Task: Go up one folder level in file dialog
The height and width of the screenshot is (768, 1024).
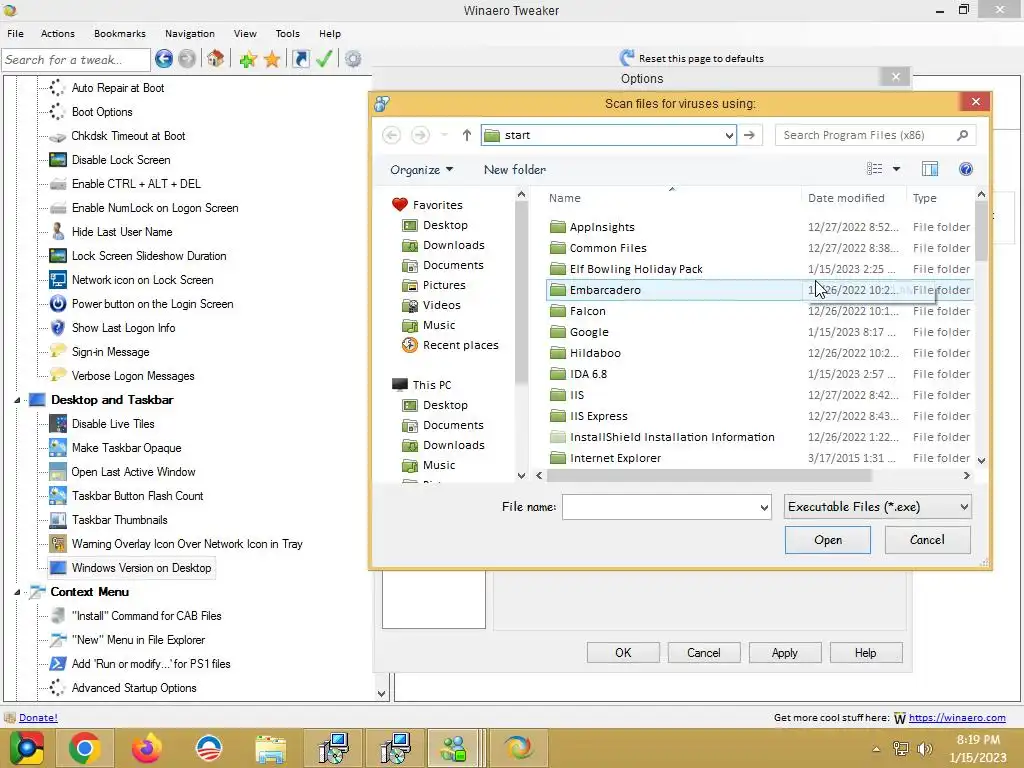Action: point(466,135)
